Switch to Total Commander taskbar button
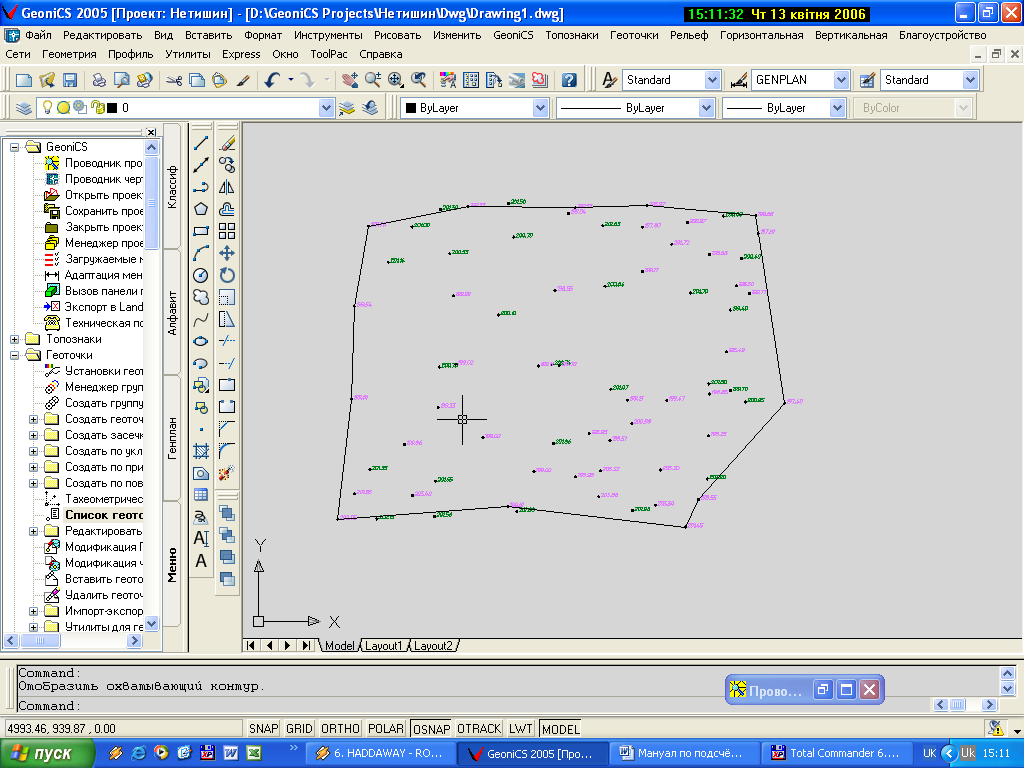 click(x=835, y=753)
